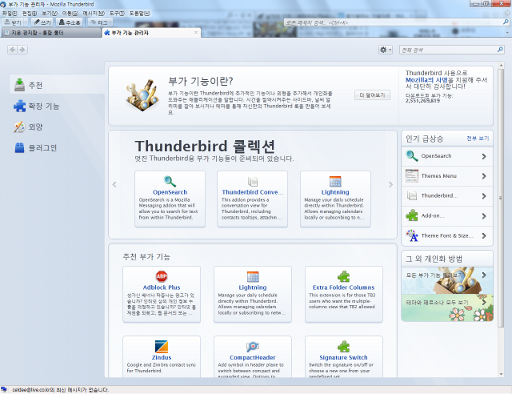Open the Message (메시지) menu
Image resolution: width=512 pixels, height=394 pixels.
click(94, 13)
